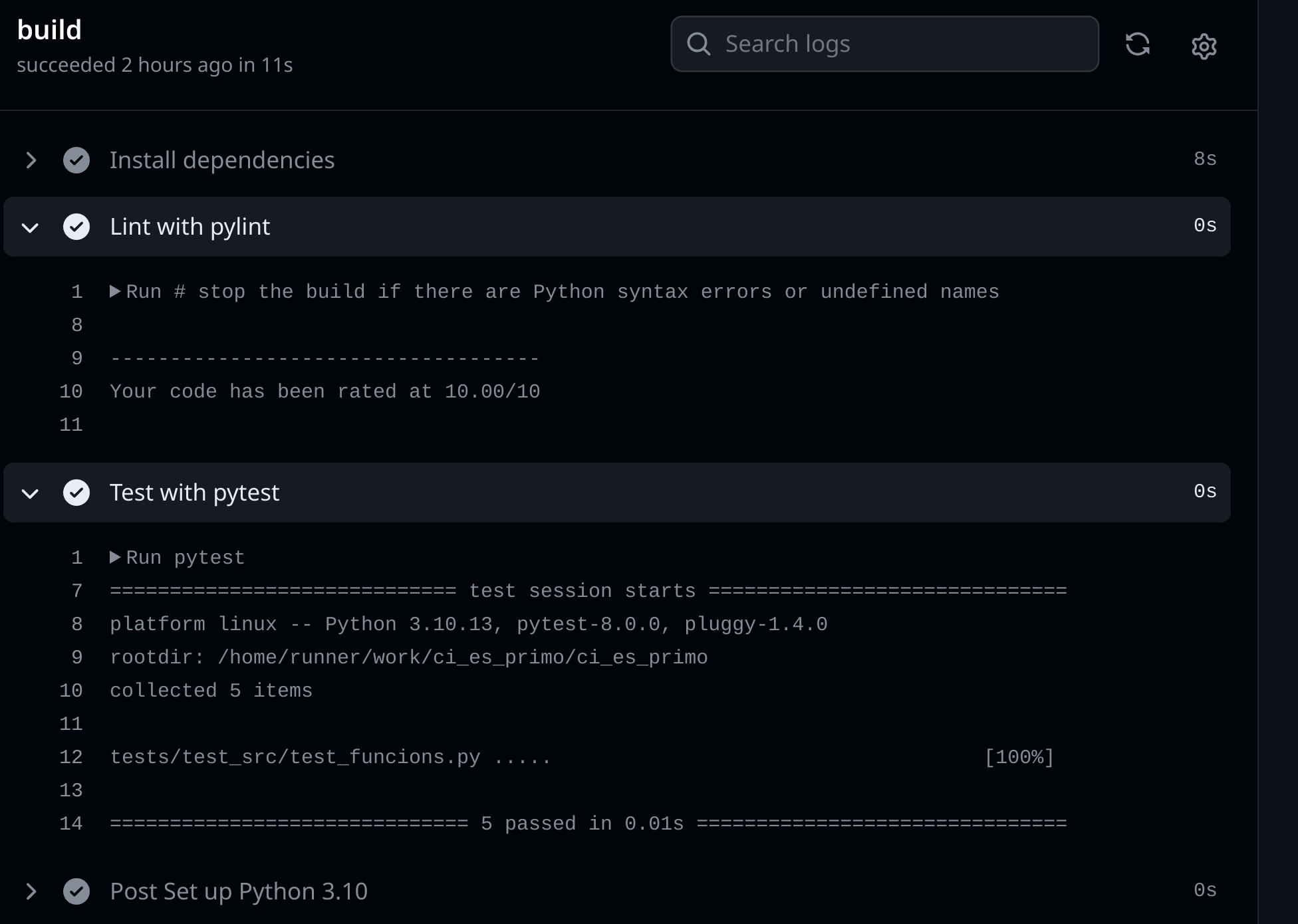This screenshot has width=1298, height=924.
Task: Collapse the Test with pytest step
Action: (x=30, y=494)
